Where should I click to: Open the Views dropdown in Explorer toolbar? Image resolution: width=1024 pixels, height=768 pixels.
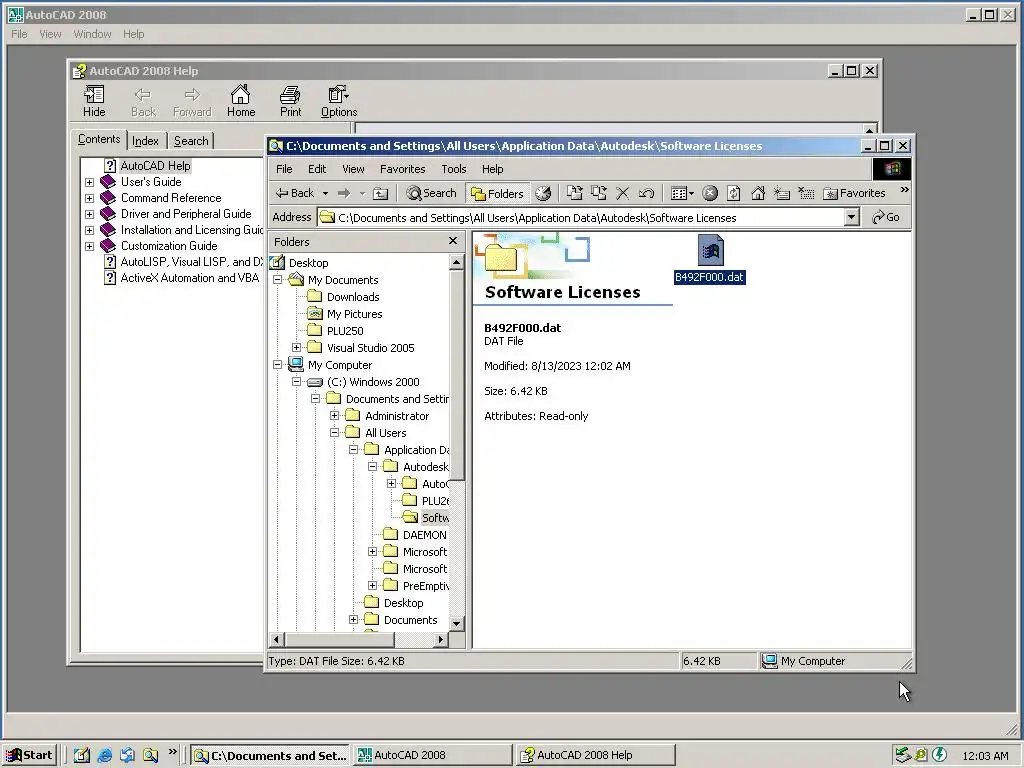point(682,193)
